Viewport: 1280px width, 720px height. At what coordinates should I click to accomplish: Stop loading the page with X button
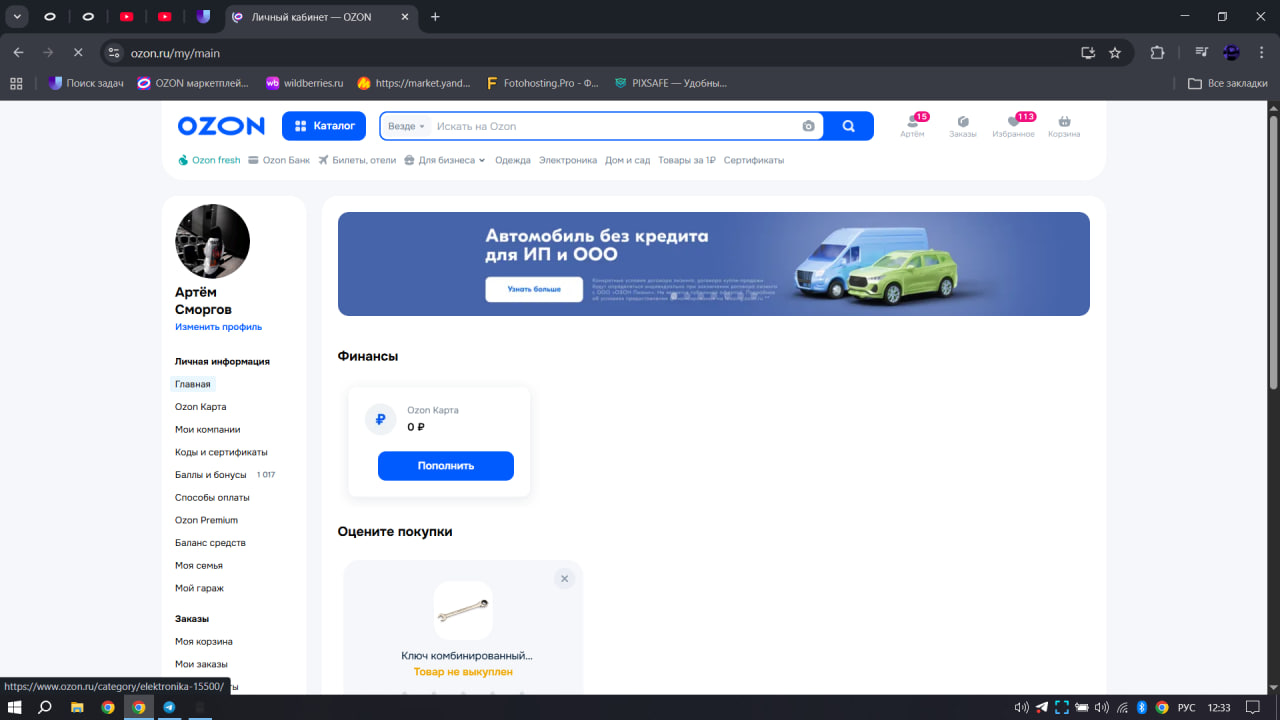point(78,53)
